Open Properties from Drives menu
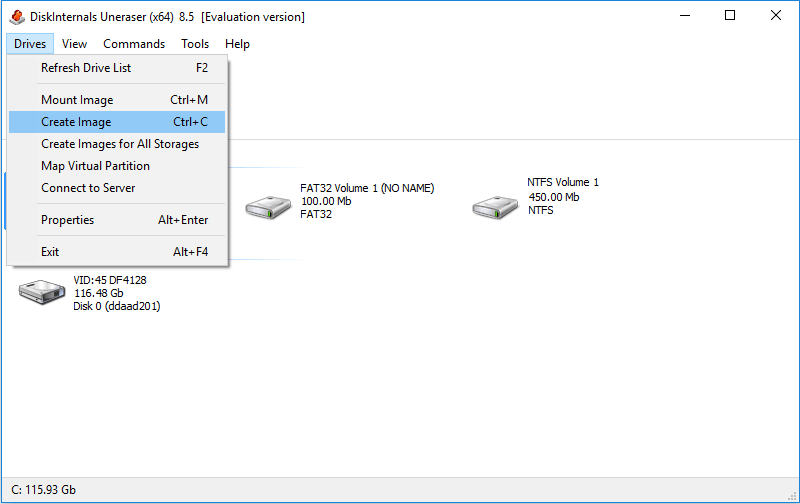 pyautogui.click(x=117, y=220)
